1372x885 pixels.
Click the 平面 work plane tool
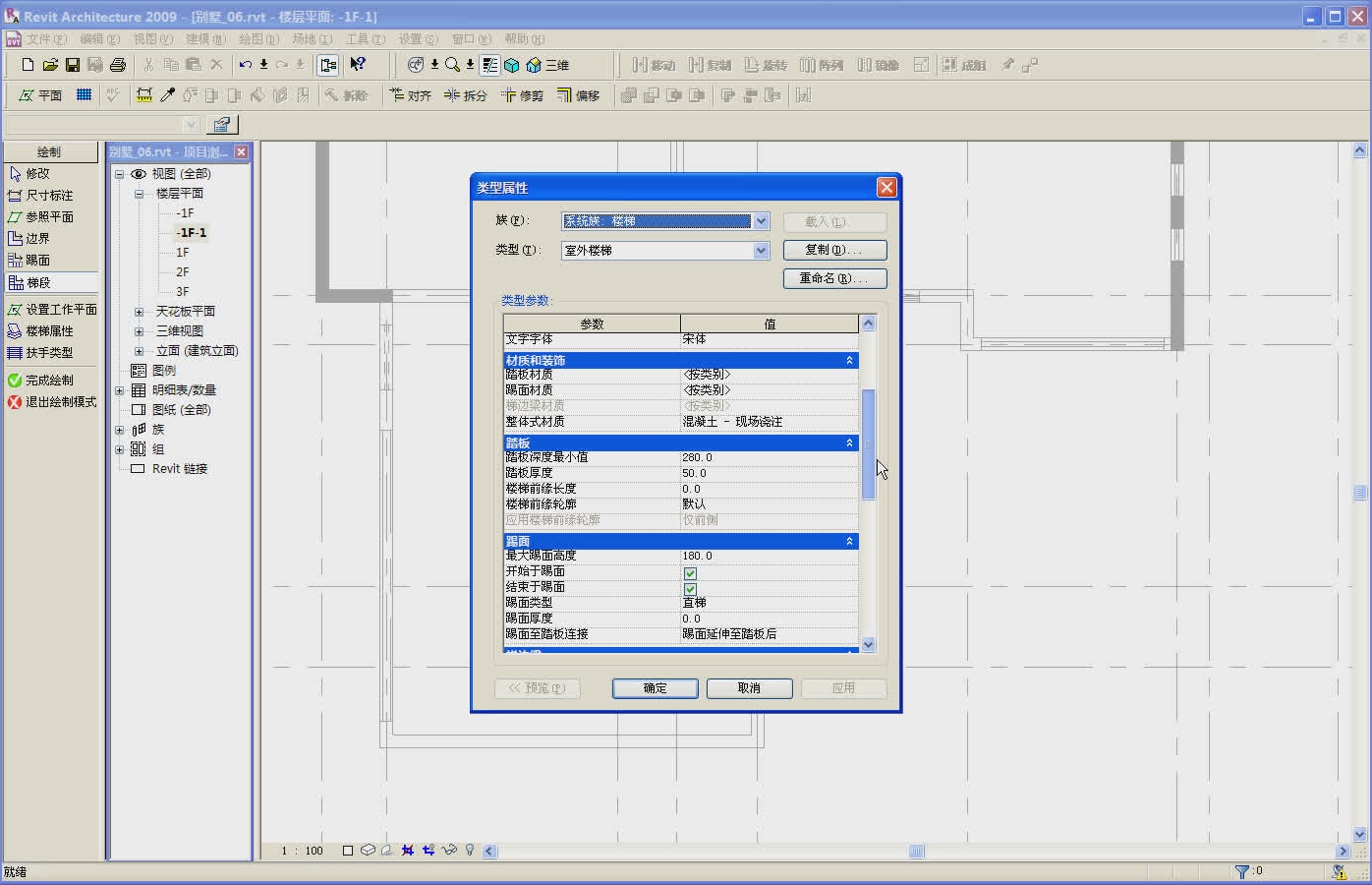pos(40,95)
